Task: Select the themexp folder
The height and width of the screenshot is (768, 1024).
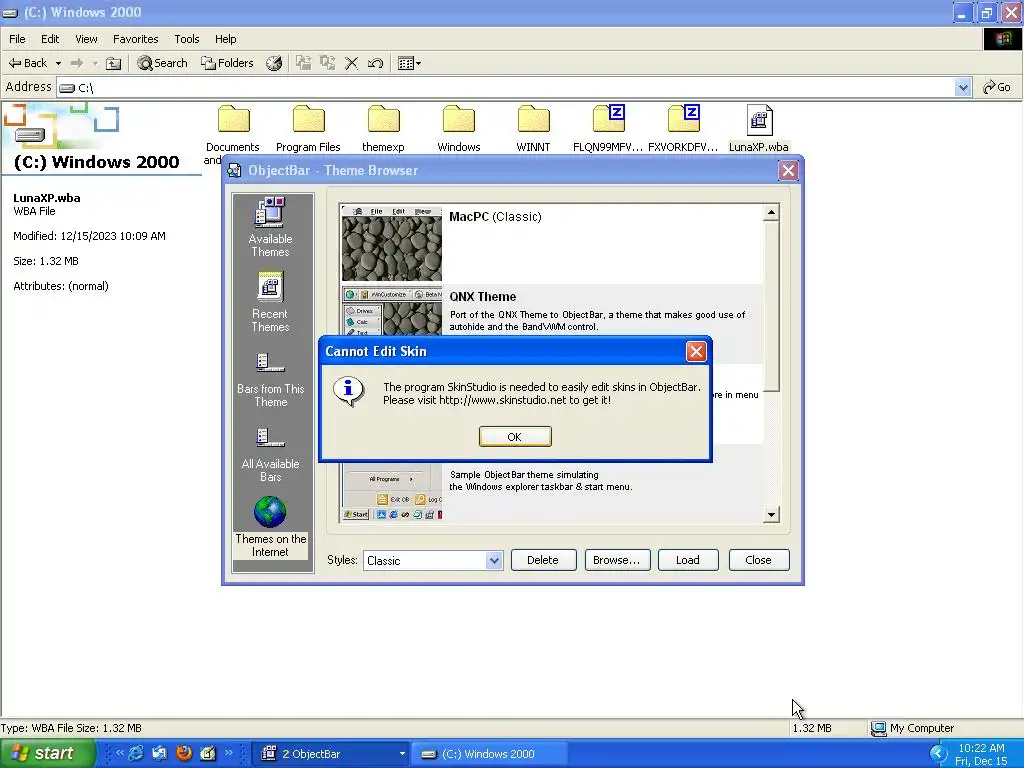Action: pos(383,129)
